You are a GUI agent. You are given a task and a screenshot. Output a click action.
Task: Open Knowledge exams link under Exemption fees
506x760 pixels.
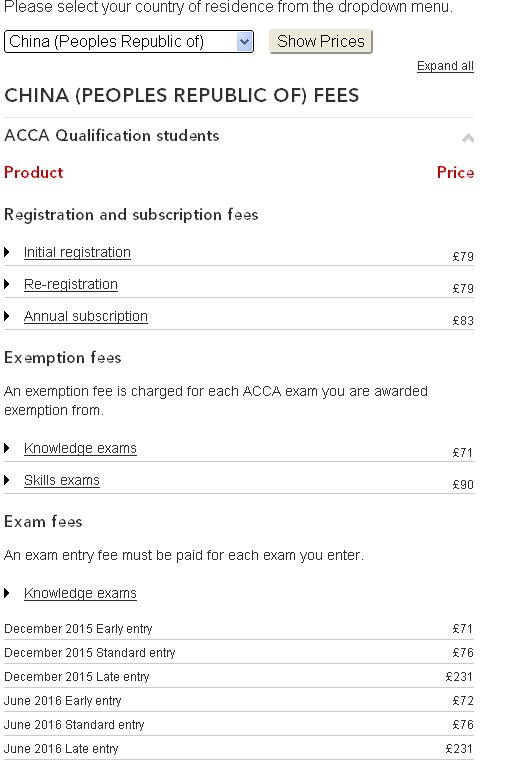point(80,448)
